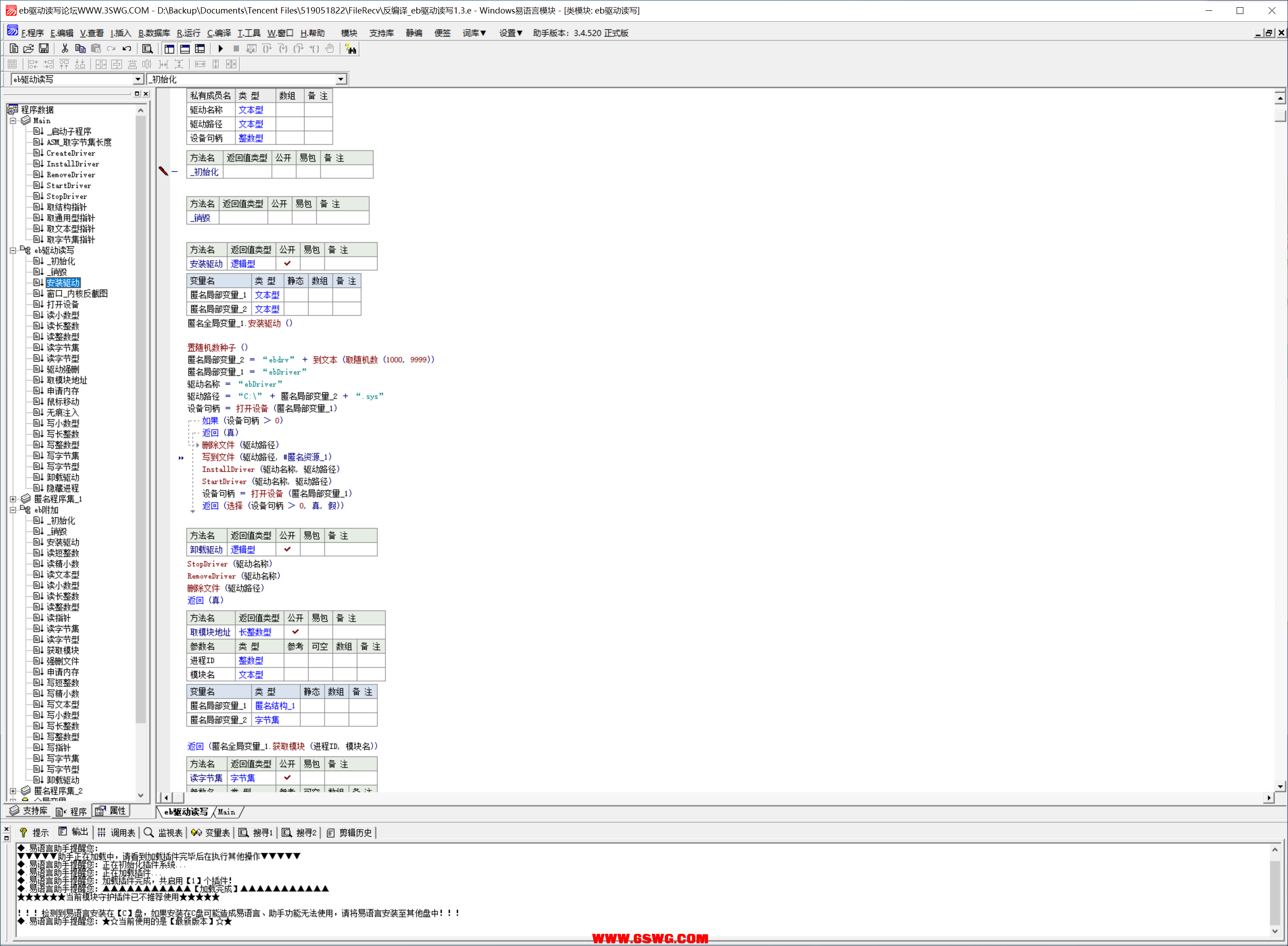Click the Cut scissors toolbar icon
This screenshot has width=1288, height=946.
[x=65, y=49]
